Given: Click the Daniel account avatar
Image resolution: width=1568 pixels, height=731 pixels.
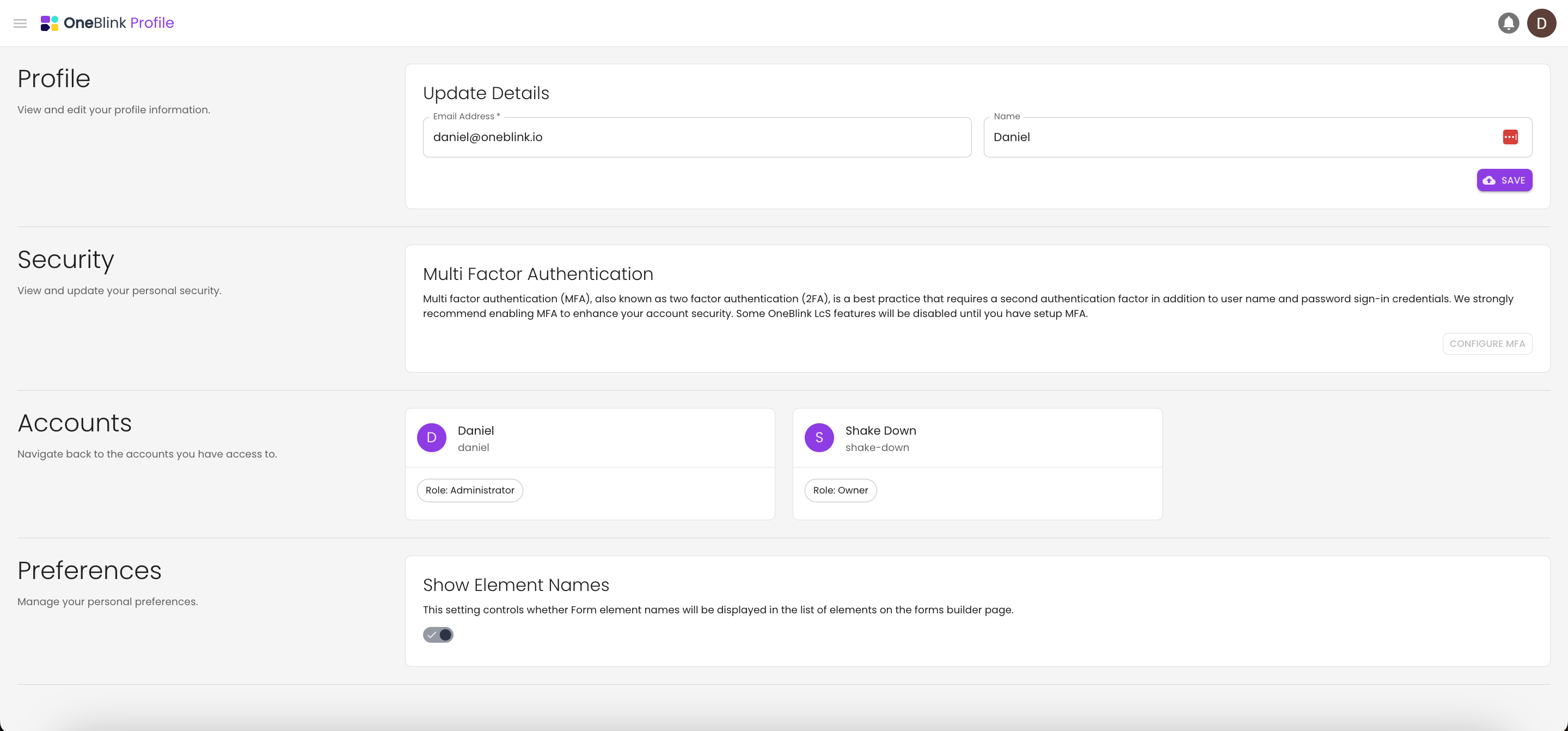Looking at the screenshot, I should coord(432,437).
